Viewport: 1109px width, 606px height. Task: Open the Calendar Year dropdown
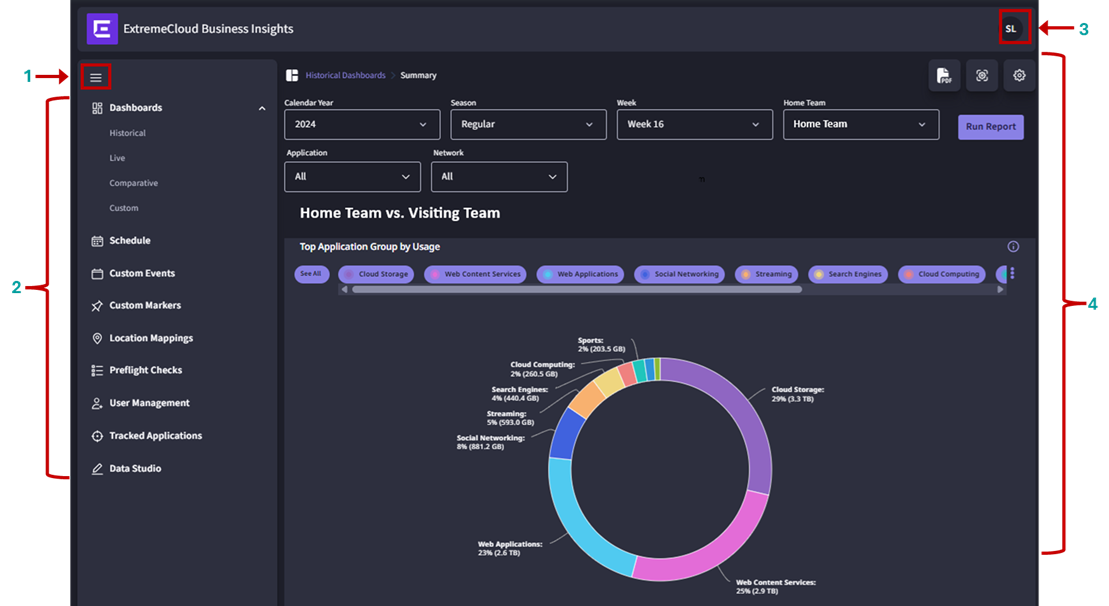(x=362, y=124)
